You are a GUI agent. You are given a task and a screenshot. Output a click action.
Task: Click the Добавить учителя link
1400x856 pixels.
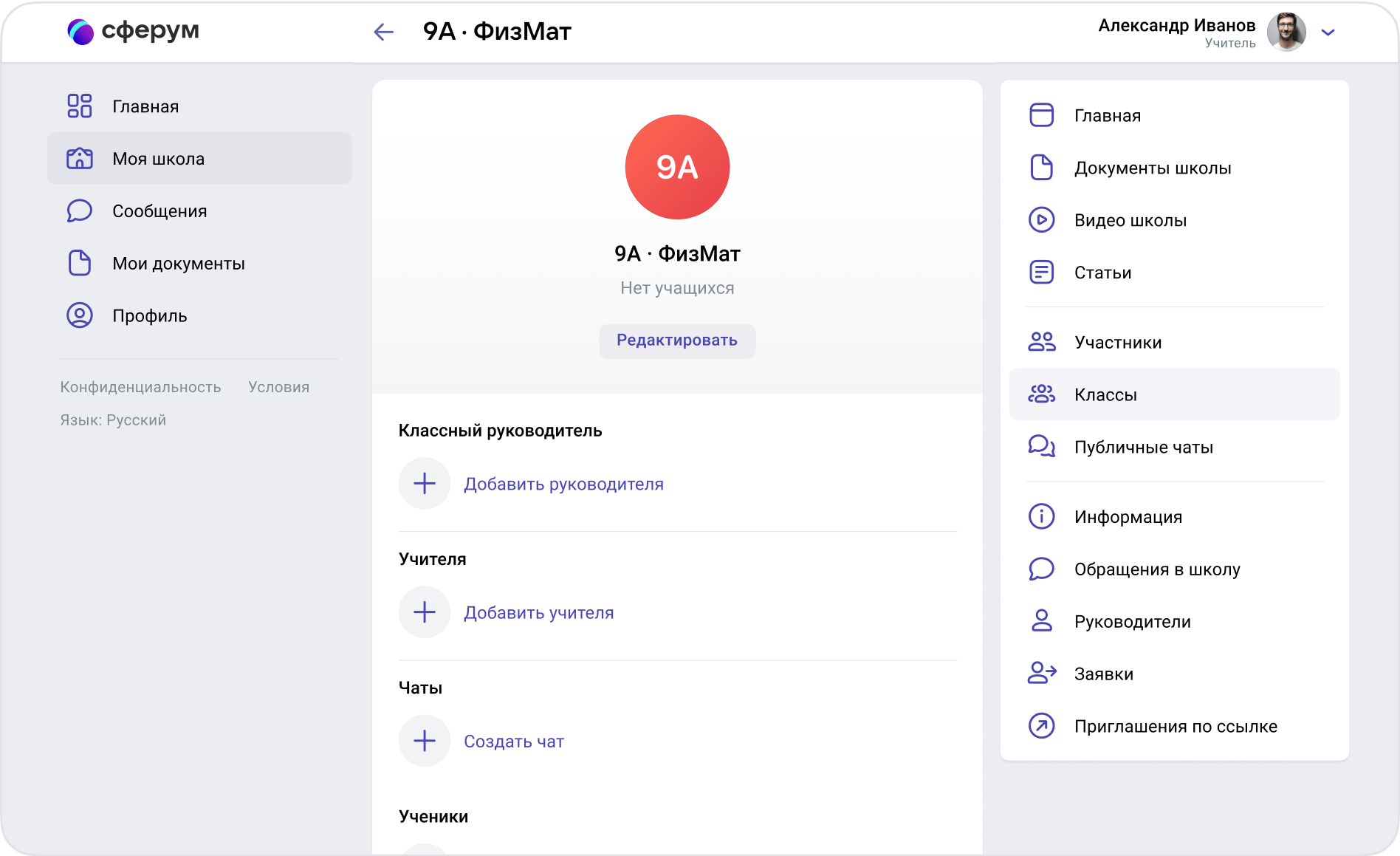[x=539, y=613]
